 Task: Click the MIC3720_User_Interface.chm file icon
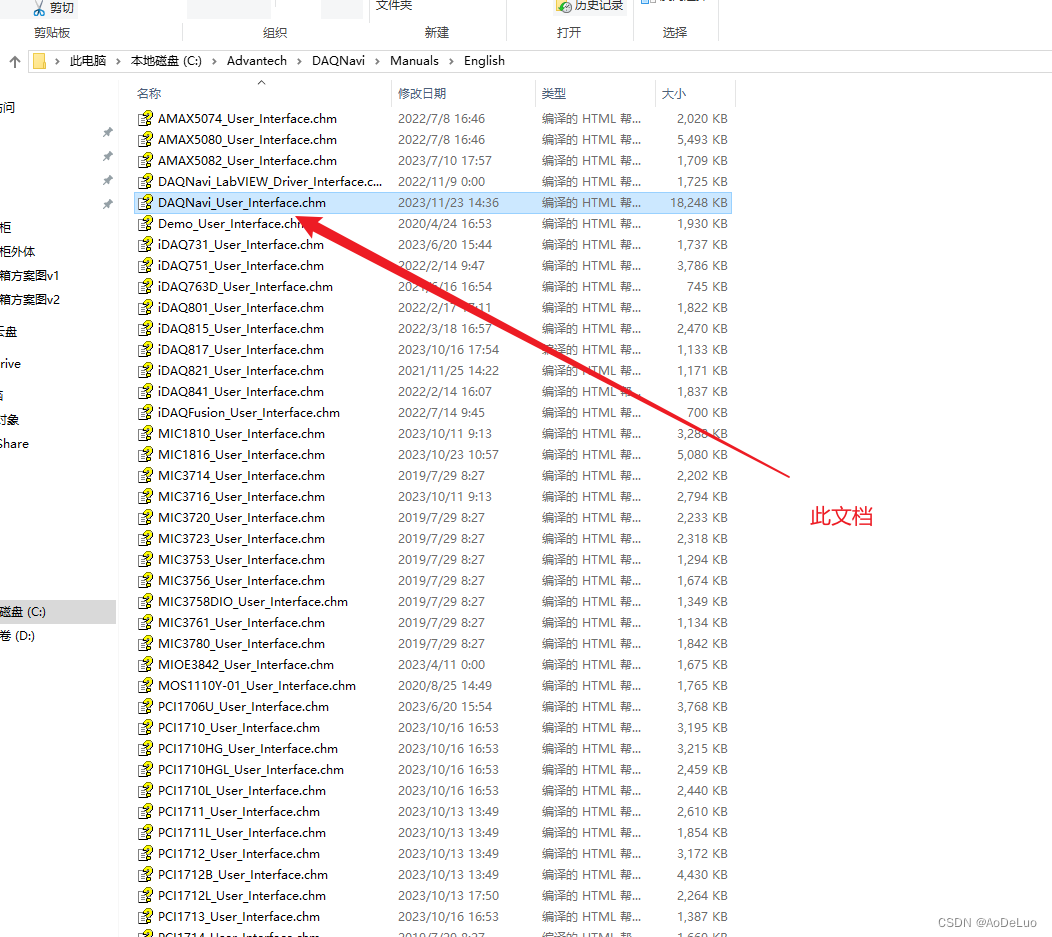tap(146, 518)
